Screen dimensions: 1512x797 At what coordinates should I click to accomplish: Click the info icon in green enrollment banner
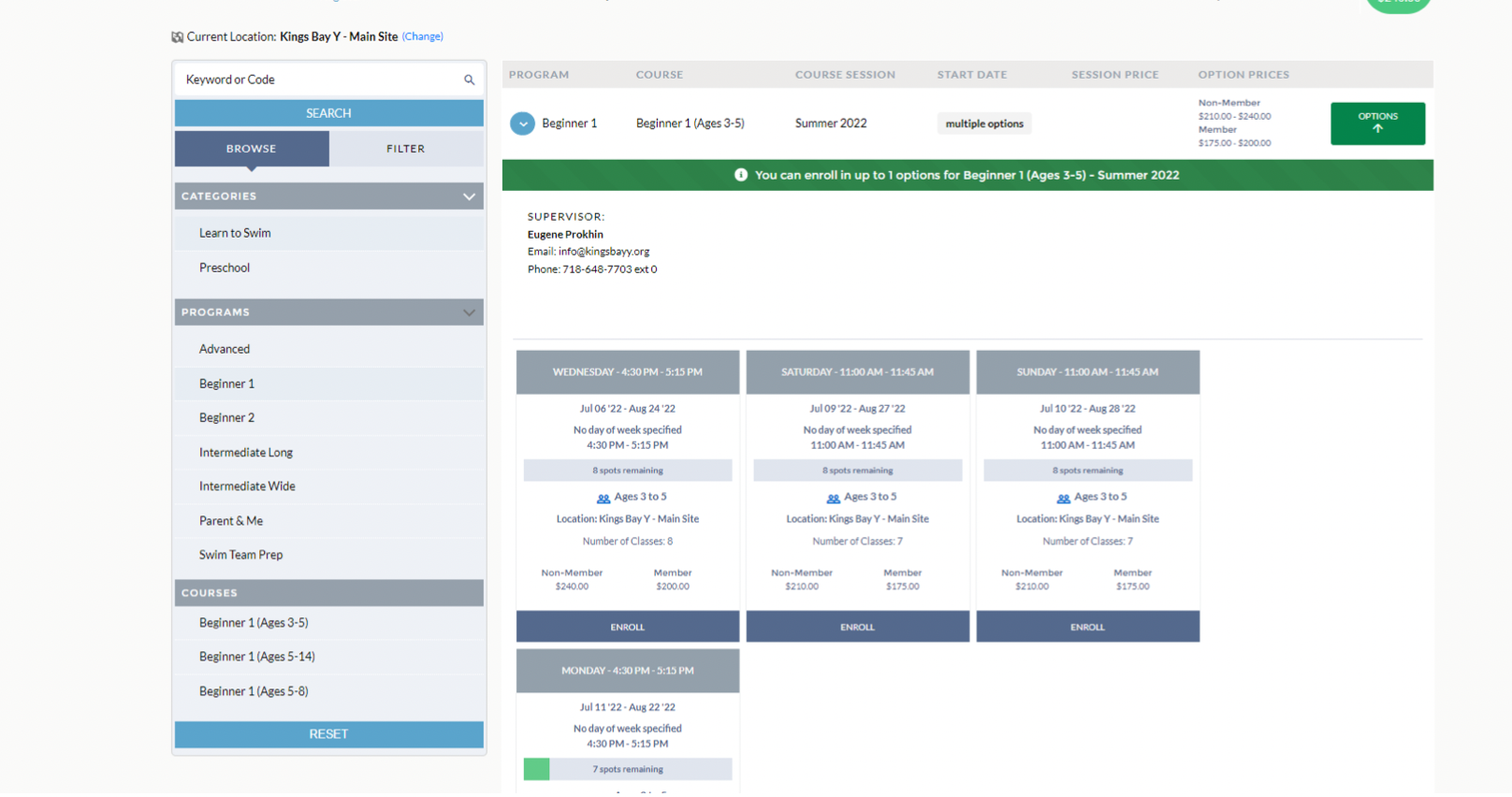[x=741, y=175]
